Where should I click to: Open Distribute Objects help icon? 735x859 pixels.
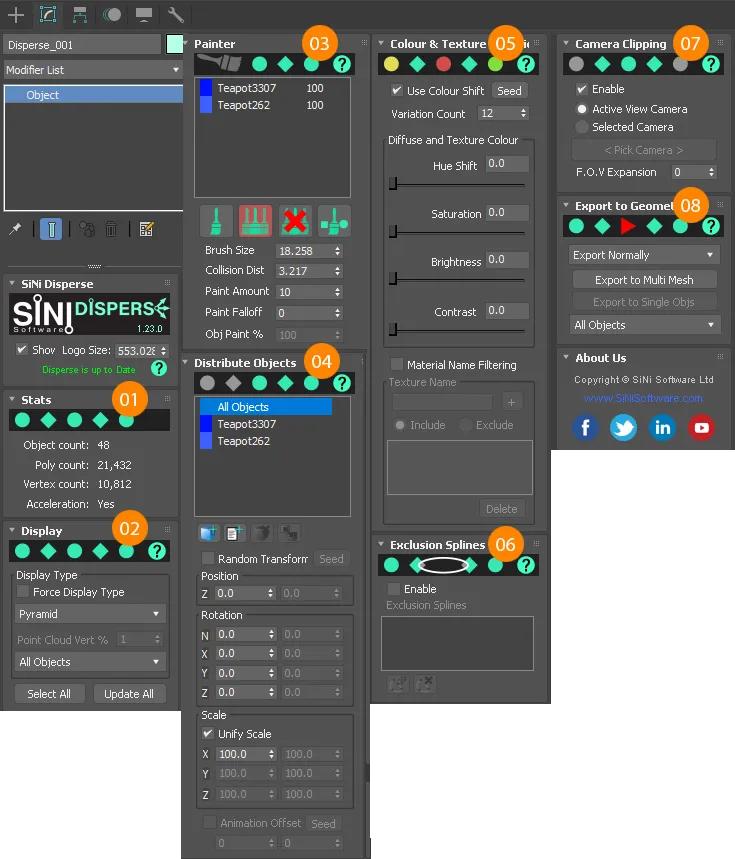point(342,383)
